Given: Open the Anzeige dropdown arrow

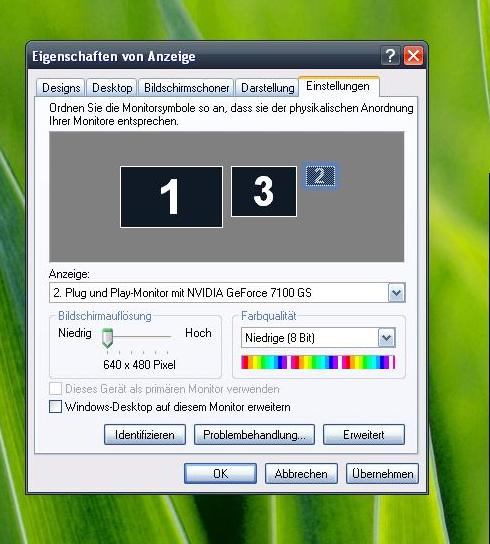Looking at the screenshot, I should pos(396,293).
